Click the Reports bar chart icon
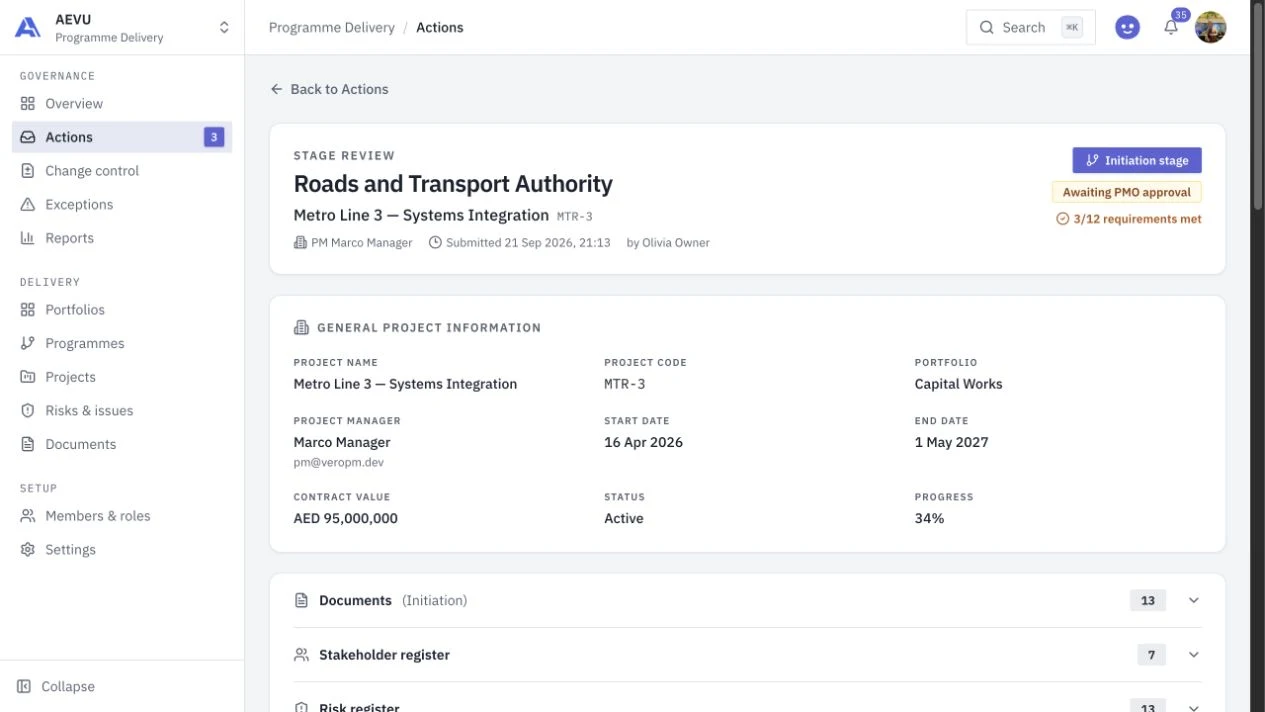Screen dimensions: 1265x712 pyautogui.click(x=28, y=238)
